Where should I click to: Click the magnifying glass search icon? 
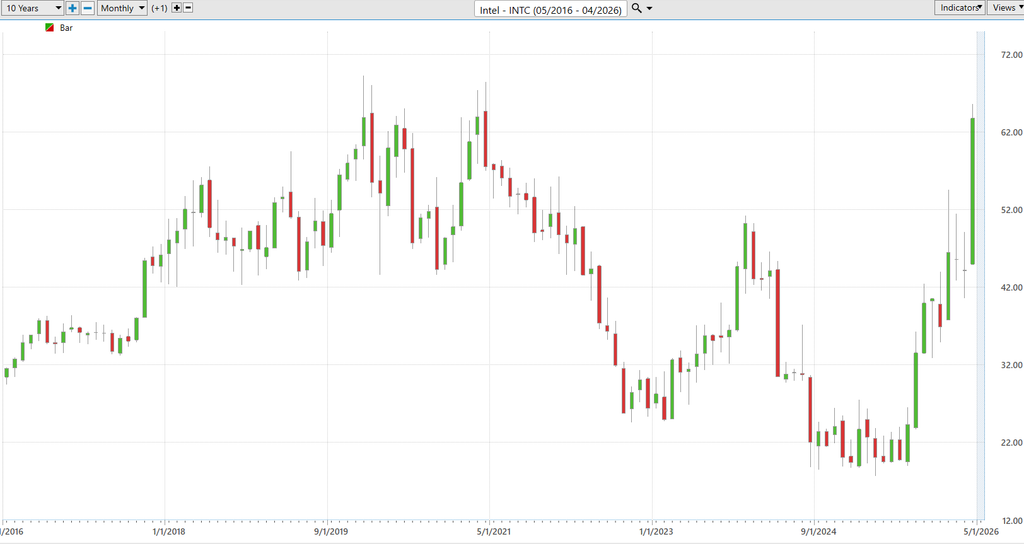tap(637, 8)
